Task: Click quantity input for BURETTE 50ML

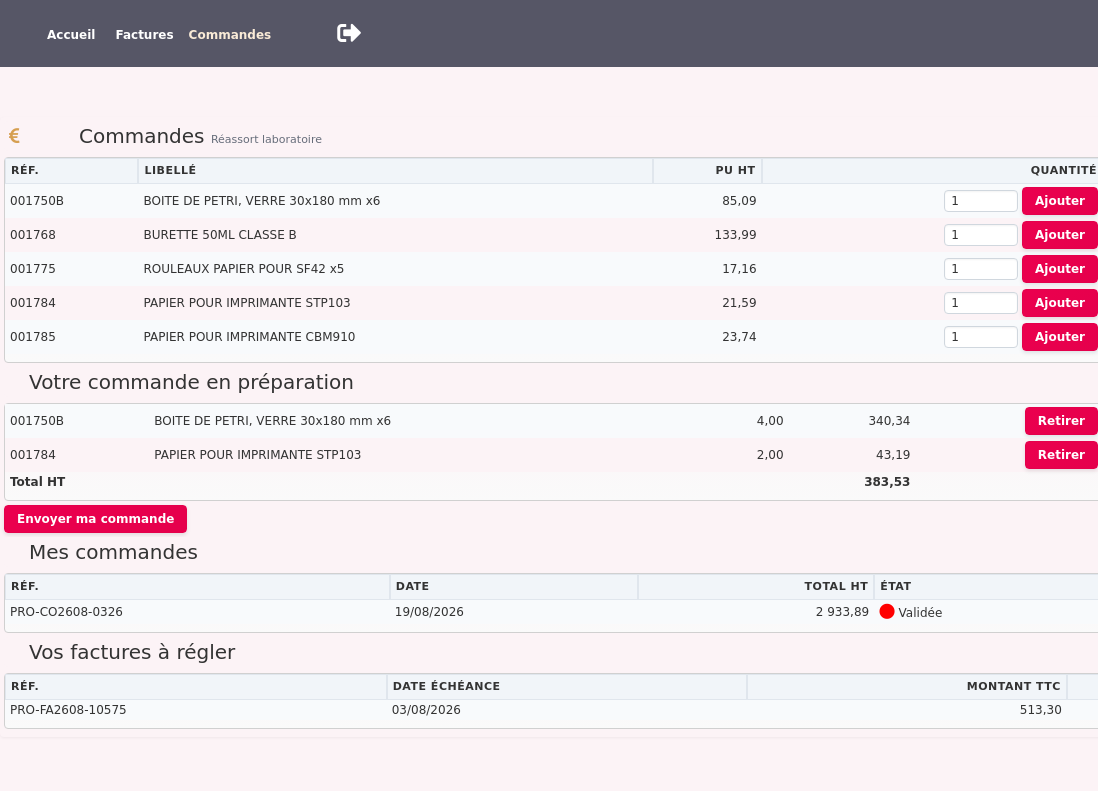Action: (980, 234)
